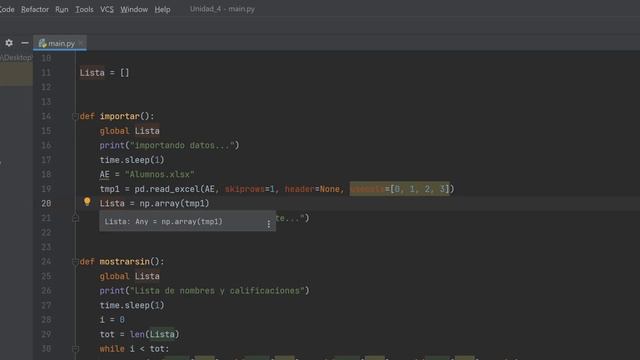Open the Window menu

[134, 9]
